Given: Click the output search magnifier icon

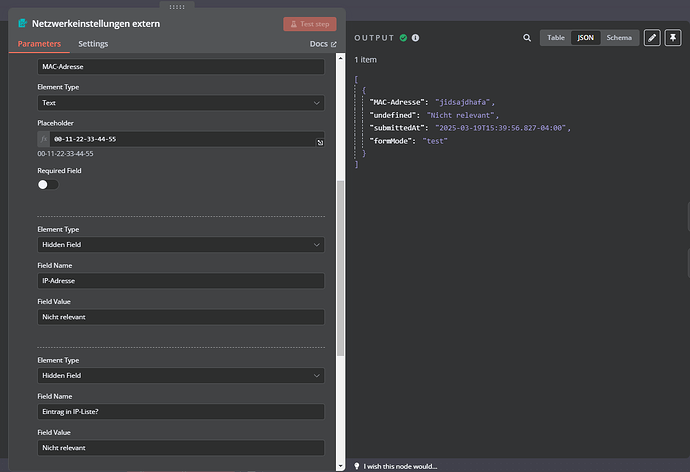Looking at the screenshot, I should (x=527, y=38).
